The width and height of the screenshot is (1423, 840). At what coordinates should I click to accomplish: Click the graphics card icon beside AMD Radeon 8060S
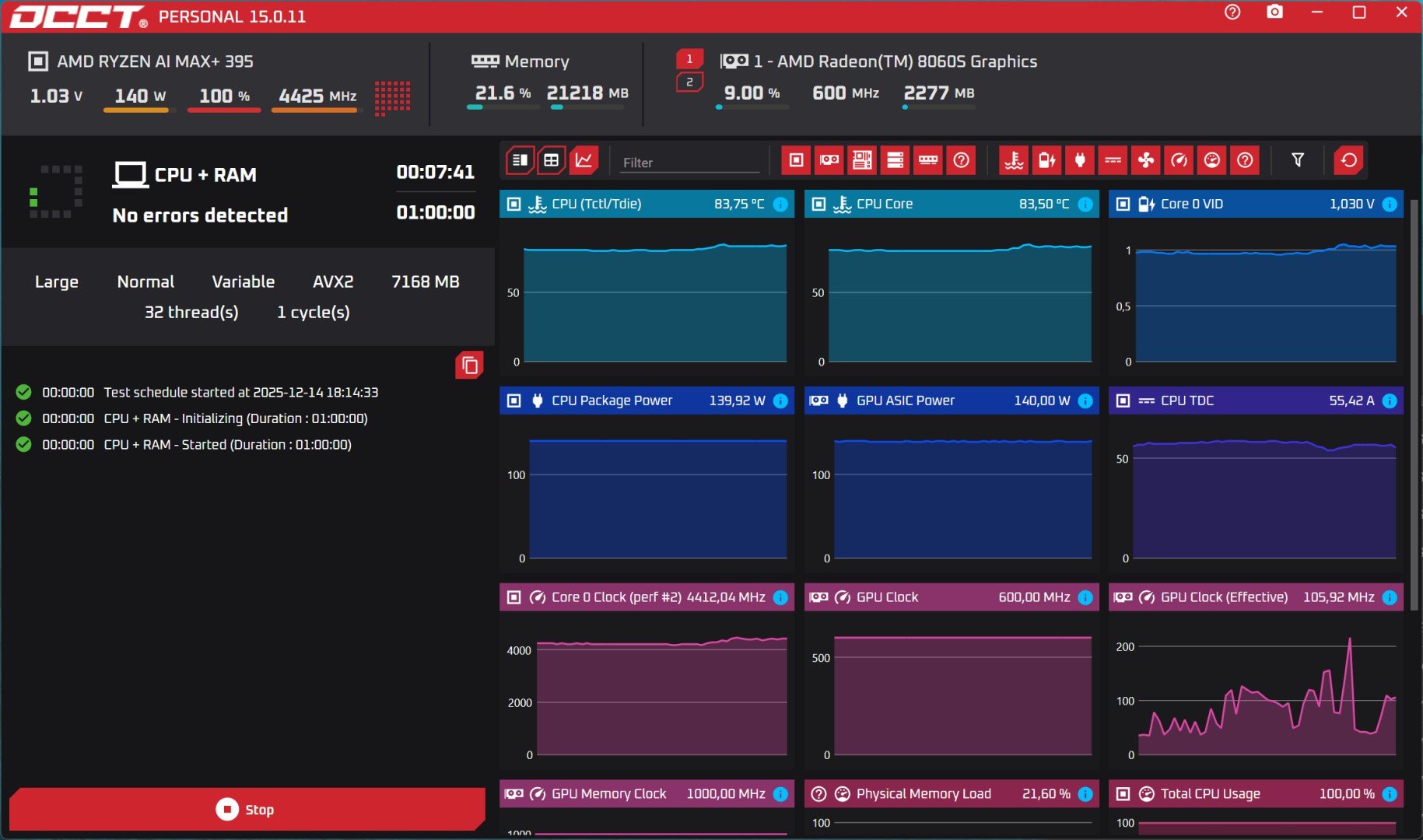pos(734,61)
